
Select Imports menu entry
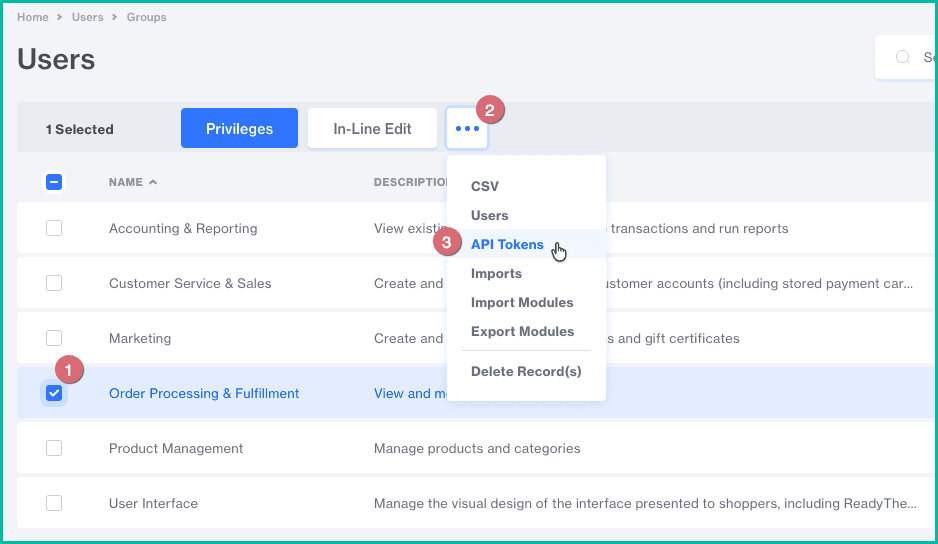pos(496,273)
